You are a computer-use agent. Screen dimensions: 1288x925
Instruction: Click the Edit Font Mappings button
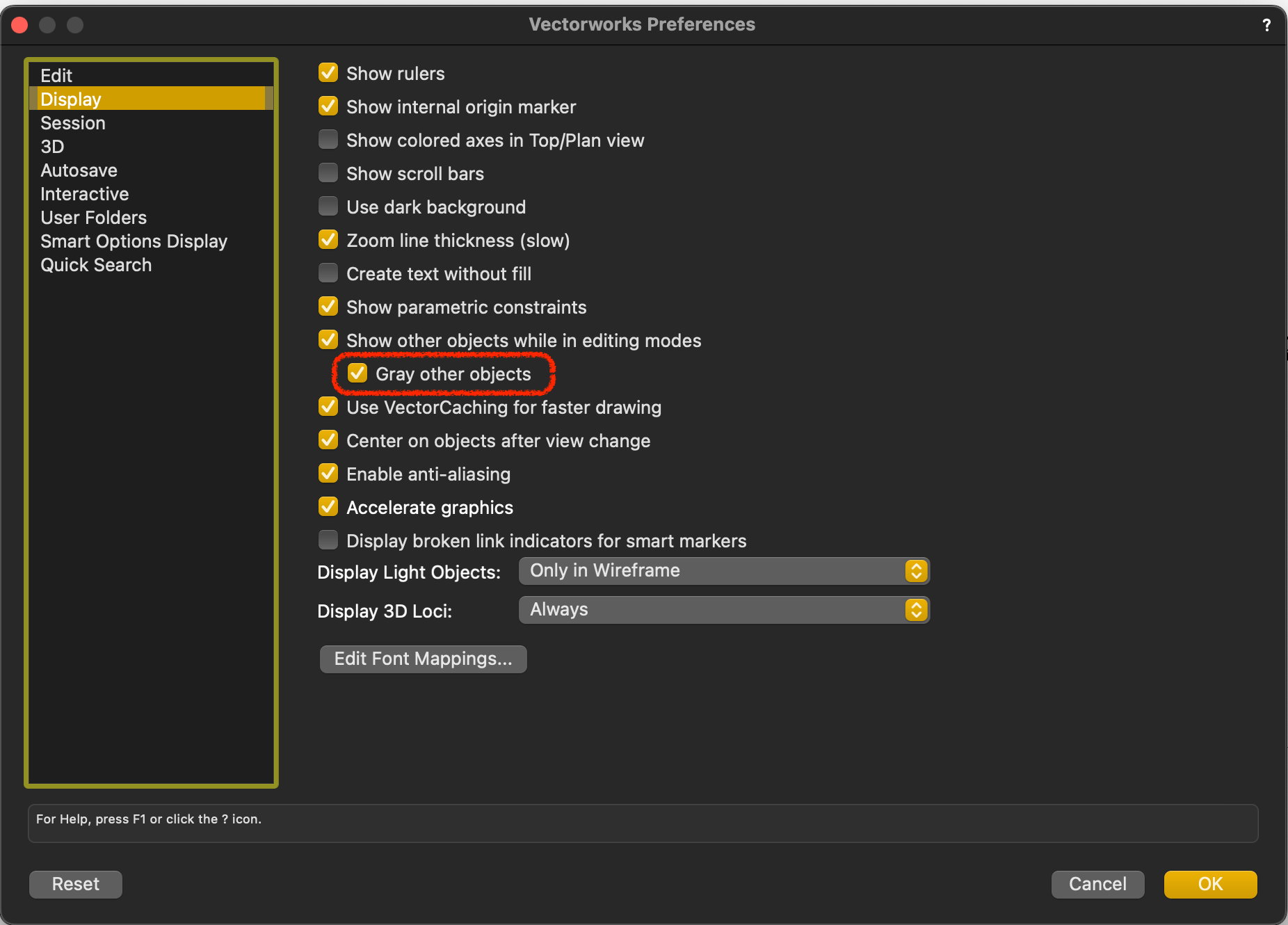pos(423,659)
